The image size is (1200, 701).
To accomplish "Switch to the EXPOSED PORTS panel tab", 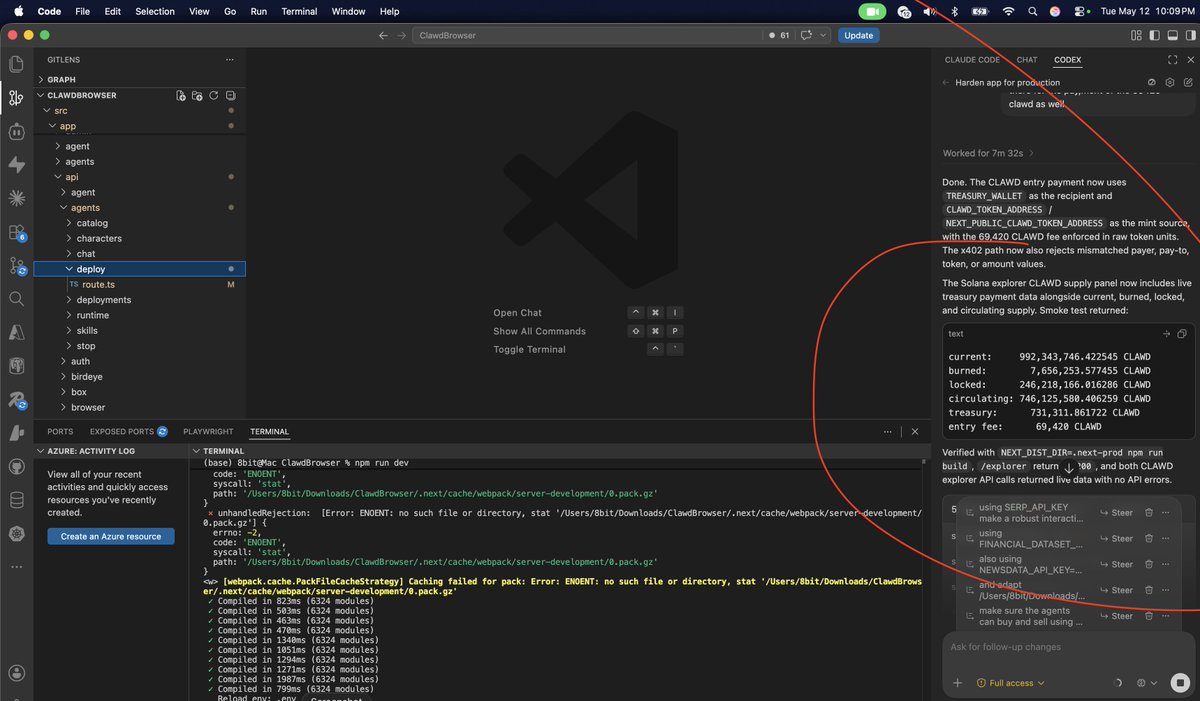I will click(x=128, y=432).
